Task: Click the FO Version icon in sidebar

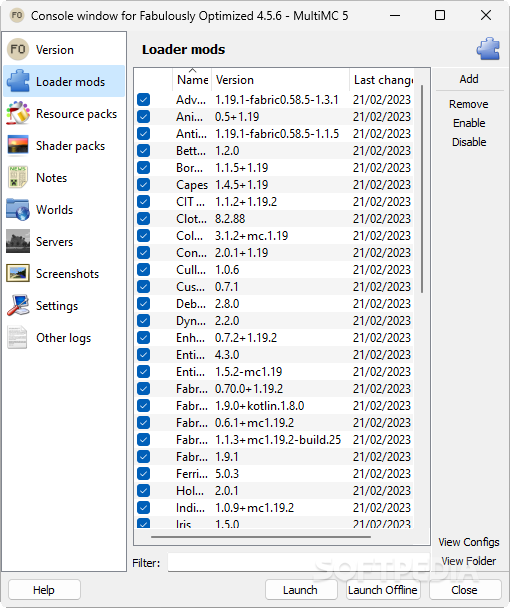Action: pos(18,49)
